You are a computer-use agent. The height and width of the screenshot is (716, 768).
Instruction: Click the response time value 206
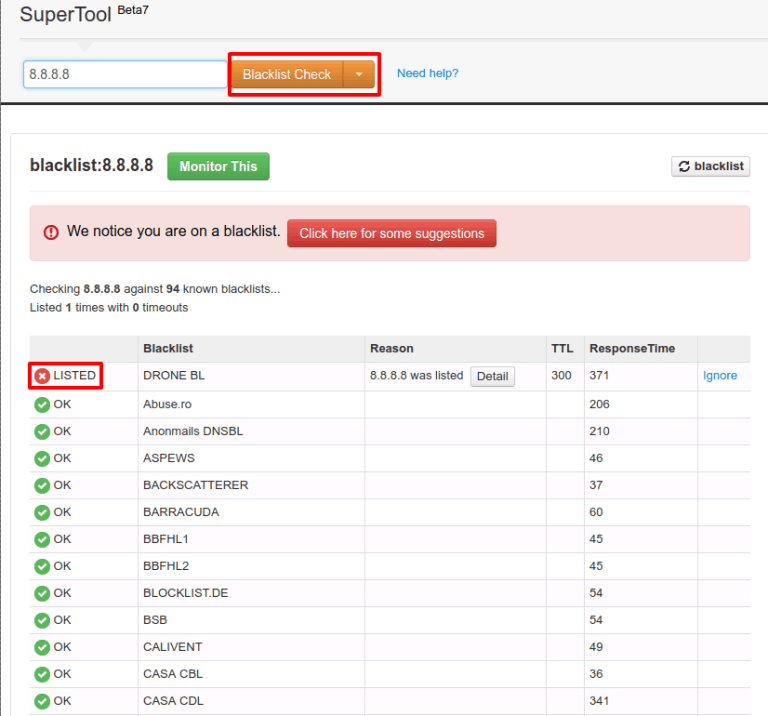click(600, 405)
